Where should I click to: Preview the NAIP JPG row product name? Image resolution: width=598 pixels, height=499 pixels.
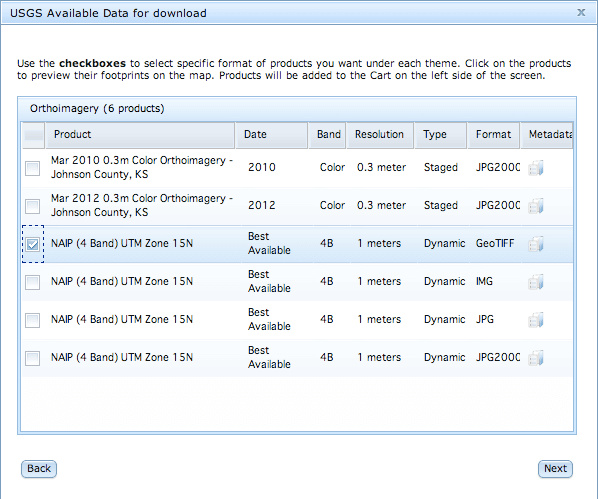pos(122,319)
